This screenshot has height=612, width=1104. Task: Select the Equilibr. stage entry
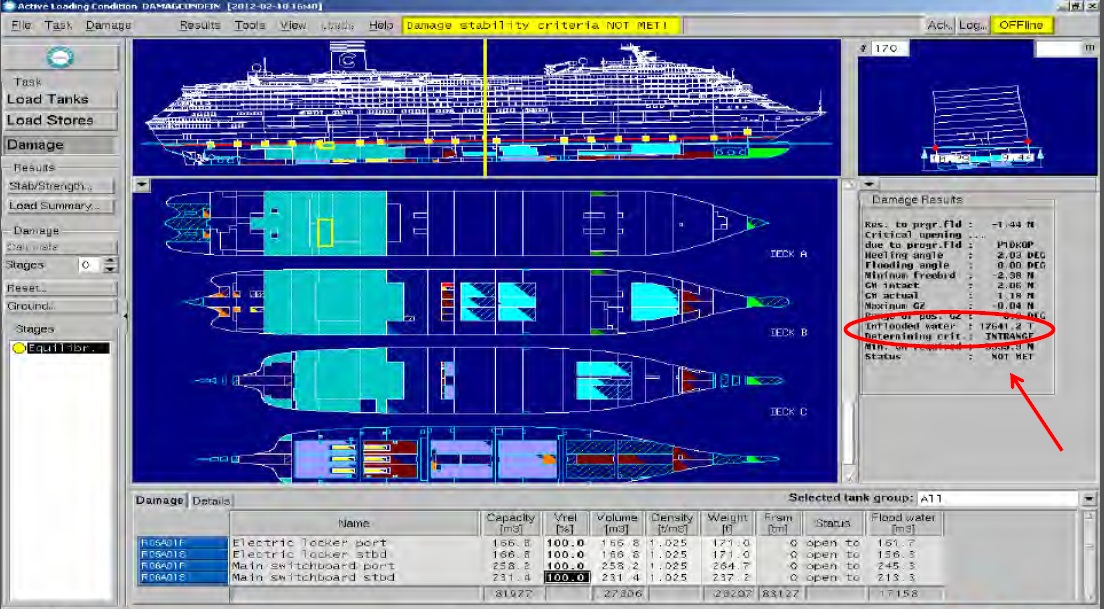coord(68,348)
